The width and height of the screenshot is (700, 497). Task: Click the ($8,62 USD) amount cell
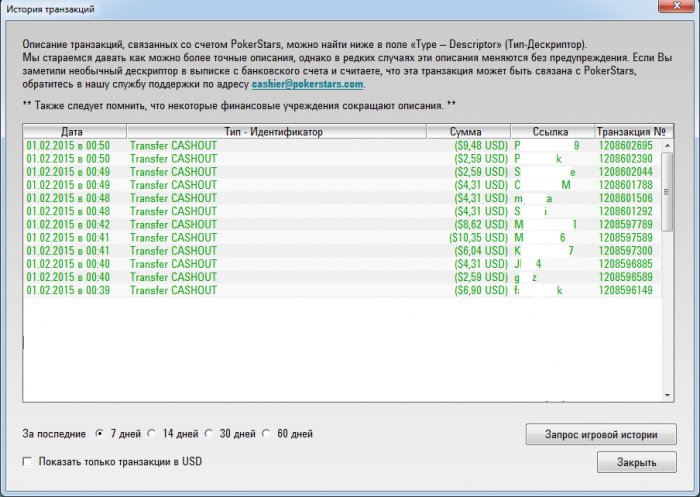pos(481,225)
